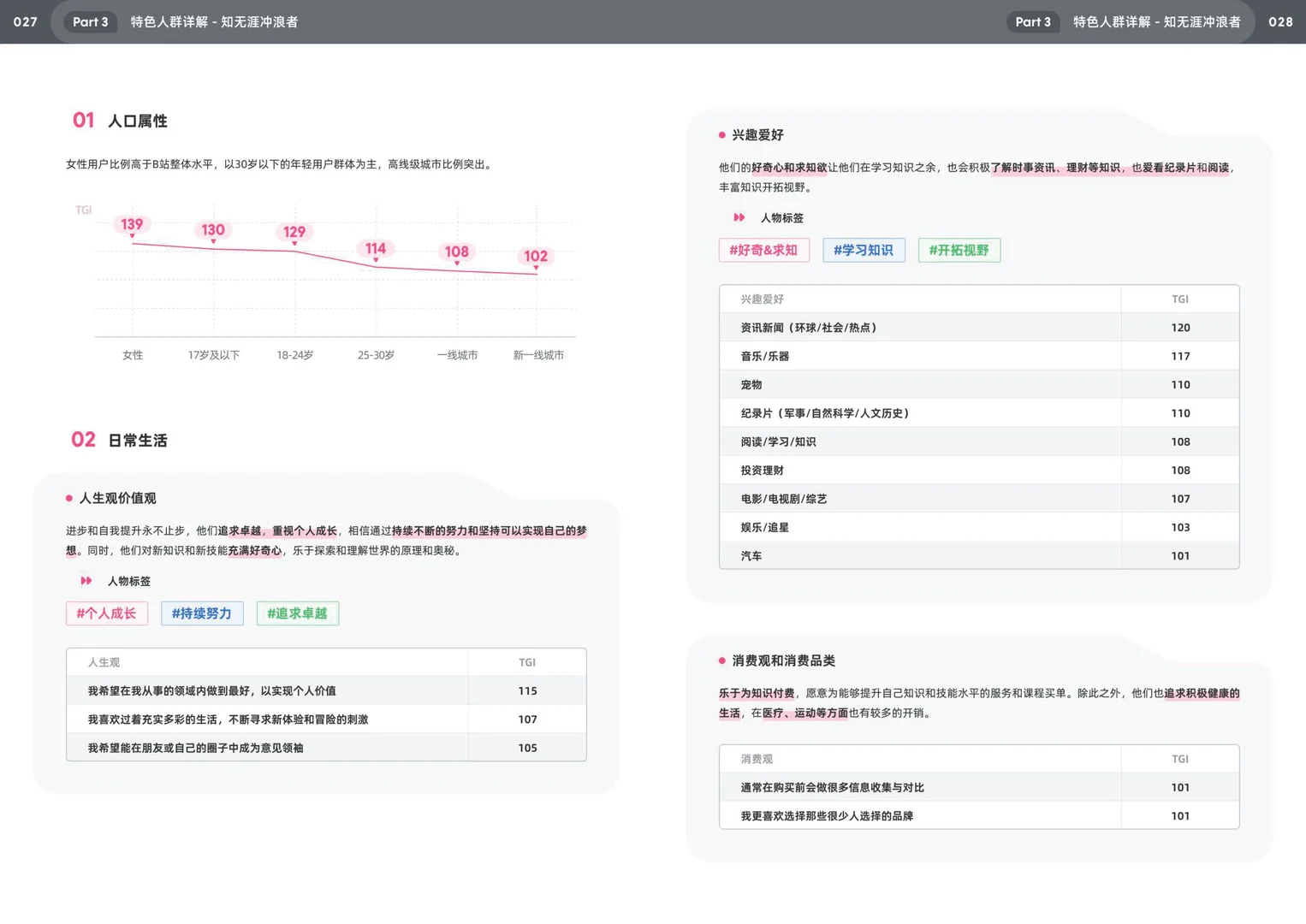Click the 娱乐/追星 row
Viewport: 1306px width, 924px height.
click(x=979, y=527)
